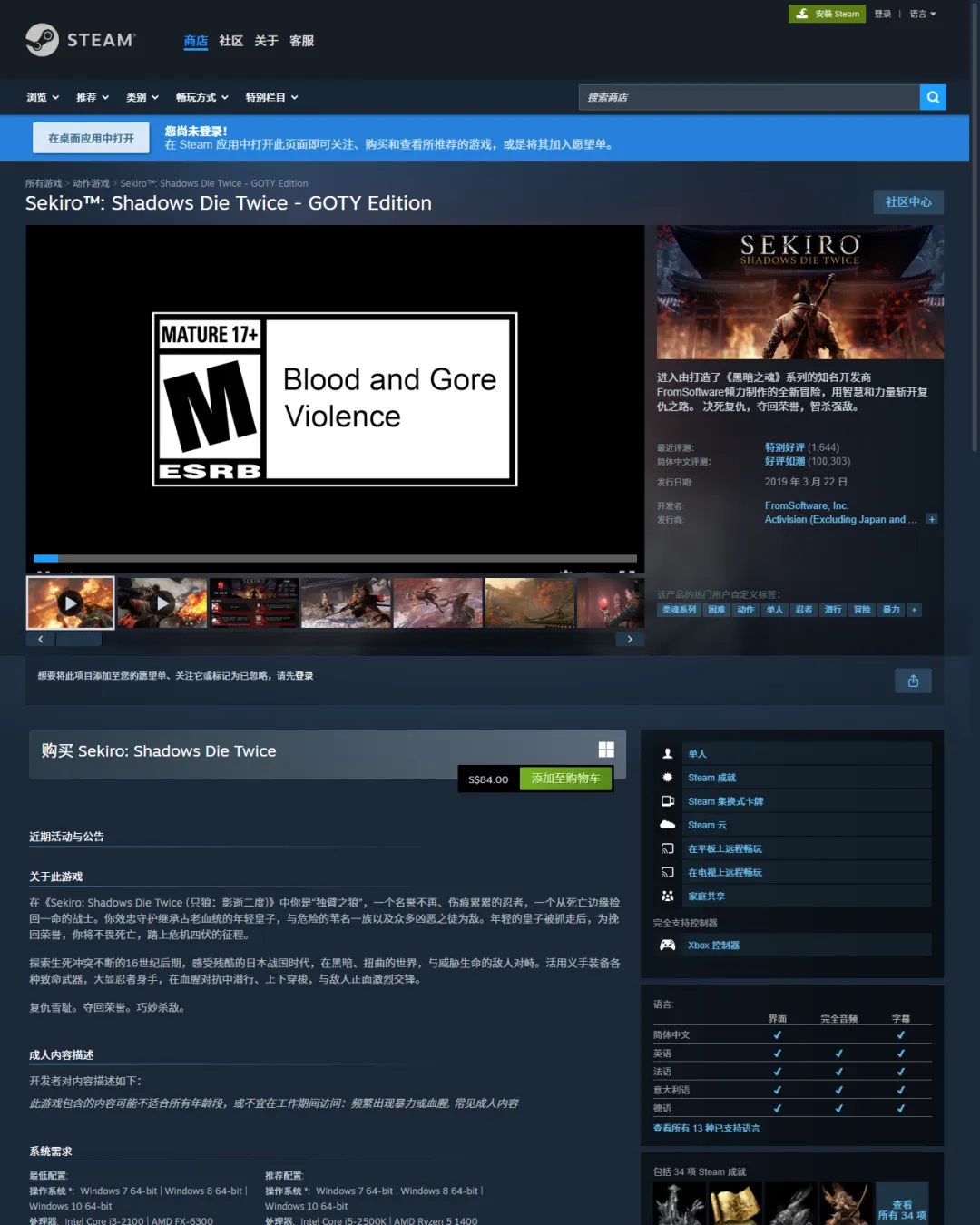Click the Steam Cloud icon
980x1225 pixels.
coord(668,824)
